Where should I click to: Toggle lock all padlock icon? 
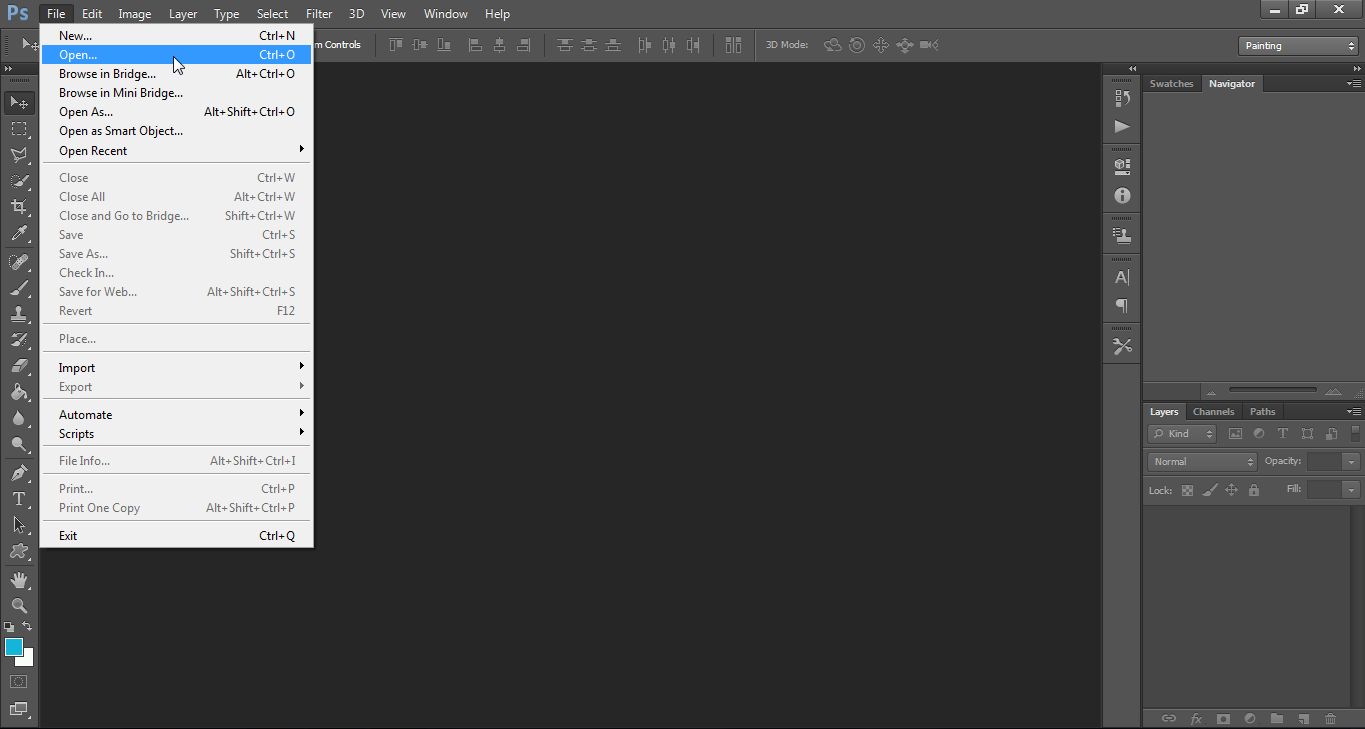coord(1253,490)
